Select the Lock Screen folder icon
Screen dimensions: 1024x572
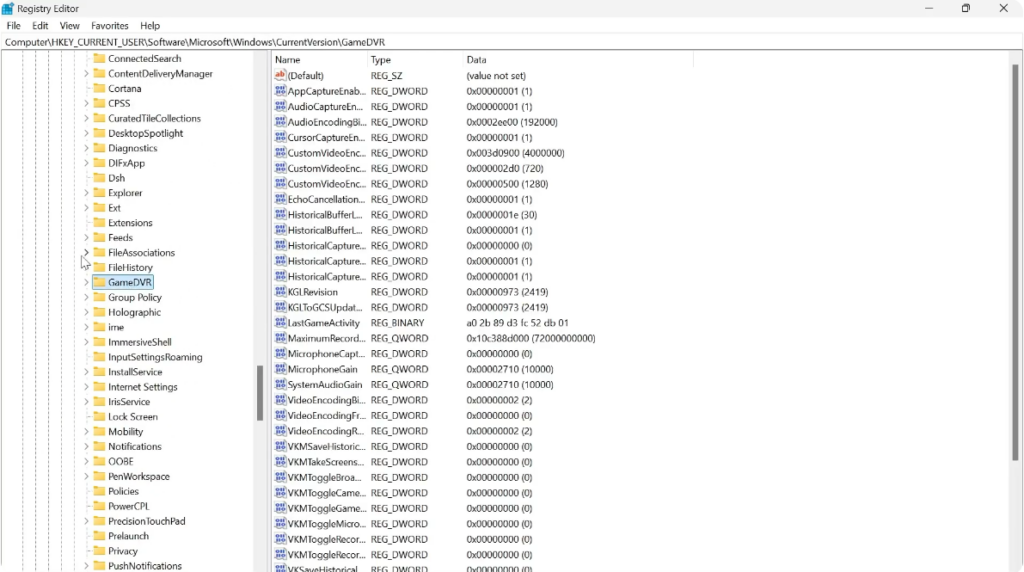[x=99, y=417]
